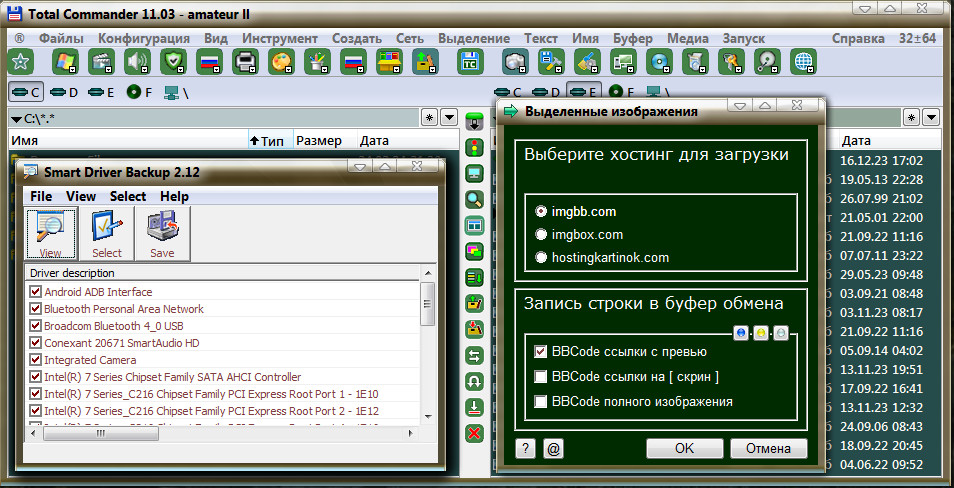Image resolution: width=954 pixels, height=488 pixels.
Task: Click the star favorites icon in toolbar
Action: coord(21,62)
